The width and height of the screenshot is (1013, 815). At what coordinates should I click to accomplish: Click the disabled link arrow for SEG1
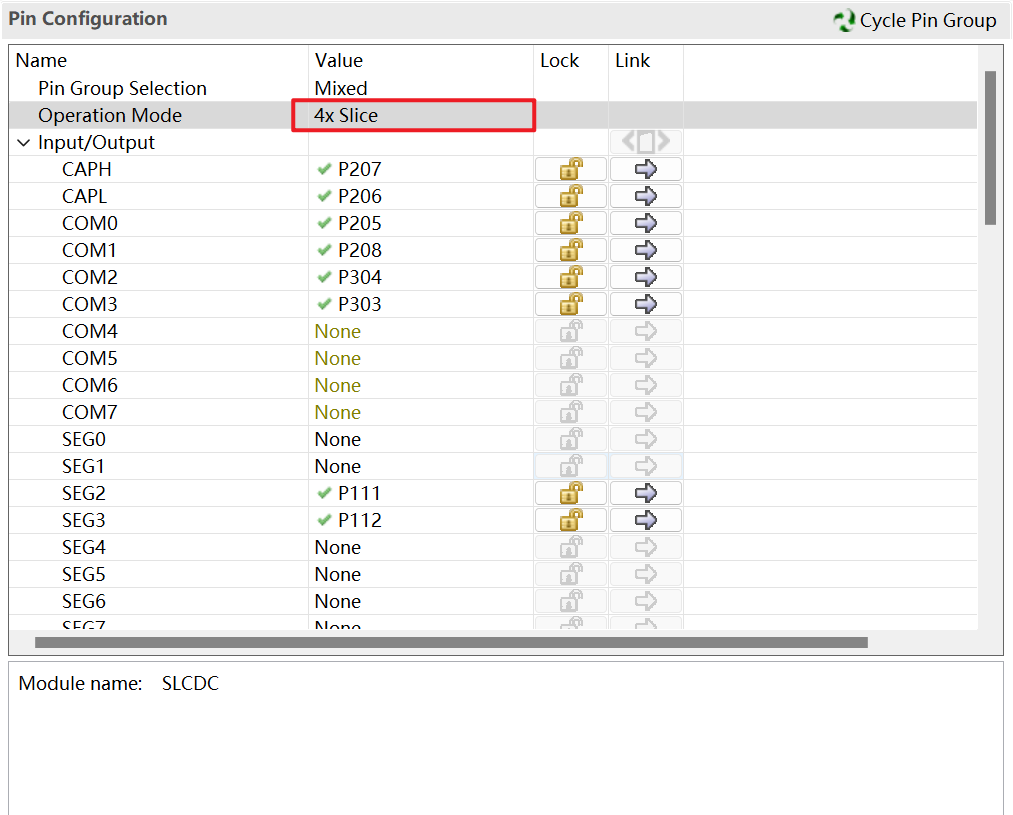645,466
